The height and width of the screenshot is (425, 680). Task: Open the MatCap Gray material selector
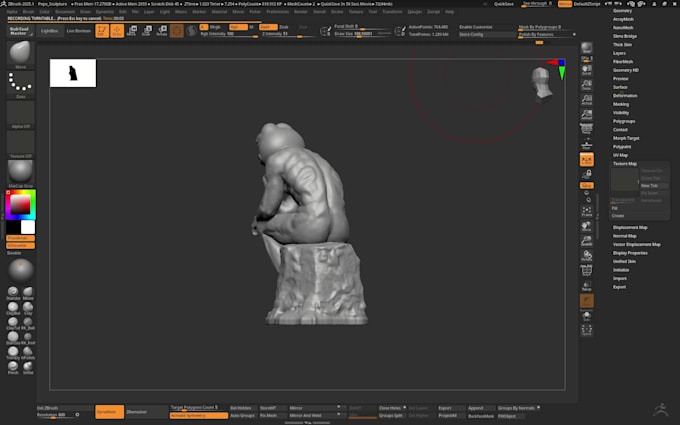point(20,174)
